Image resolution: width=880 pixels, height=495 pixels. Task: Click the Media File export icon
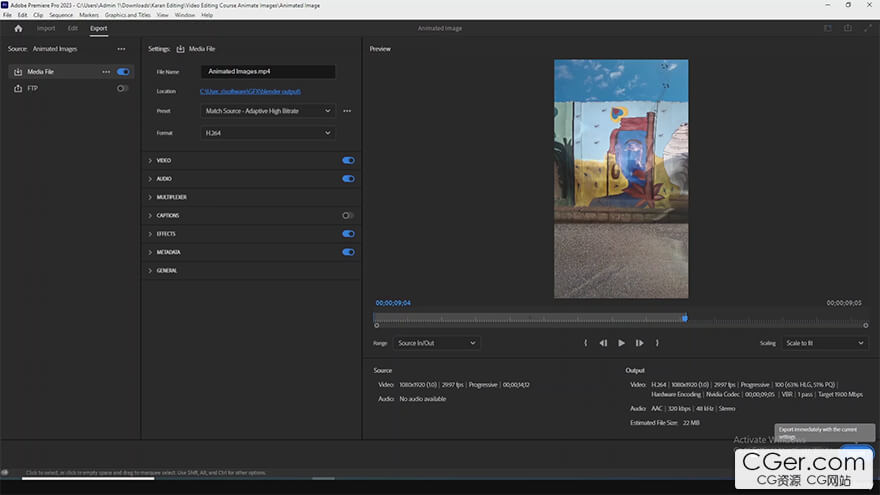point(18,72)
